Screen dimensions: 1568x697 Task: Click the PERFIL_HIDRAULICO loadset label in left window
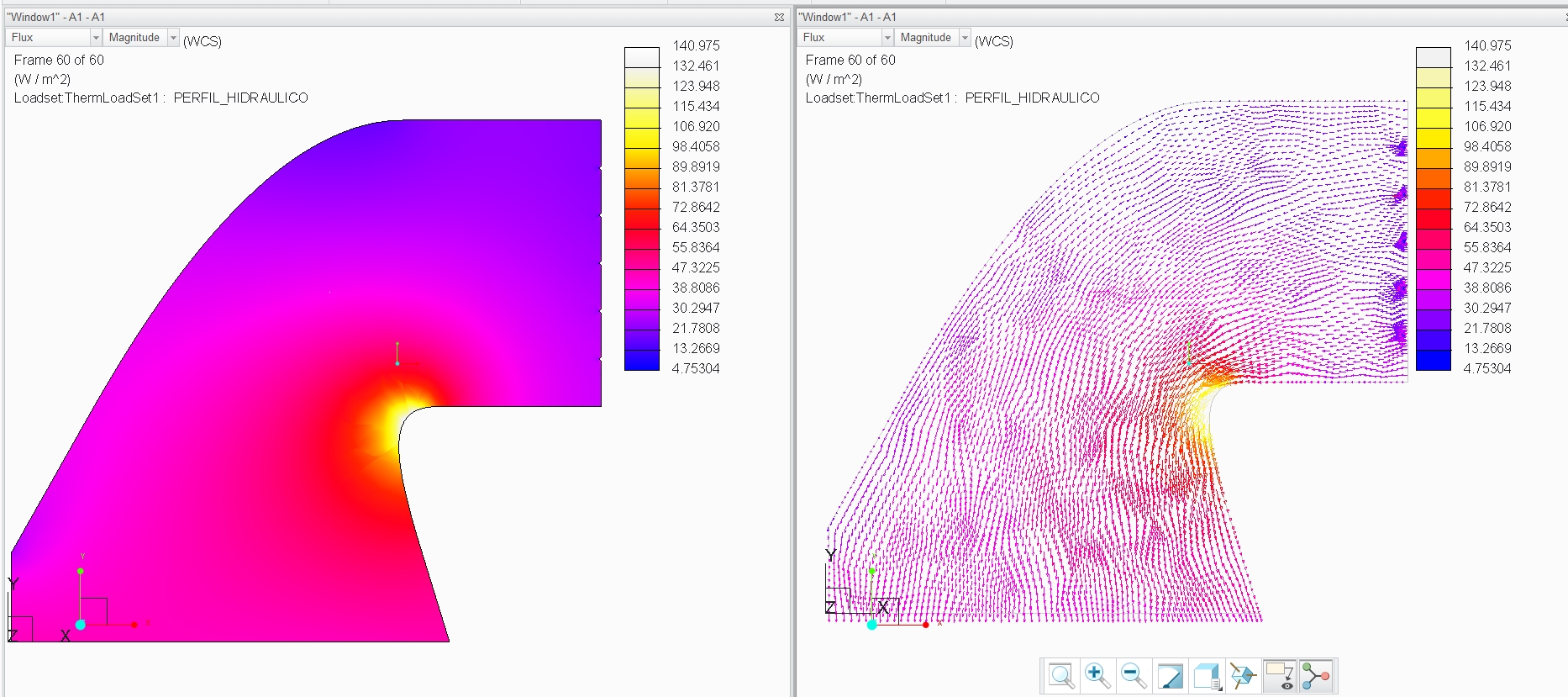(x=240, y=98)
